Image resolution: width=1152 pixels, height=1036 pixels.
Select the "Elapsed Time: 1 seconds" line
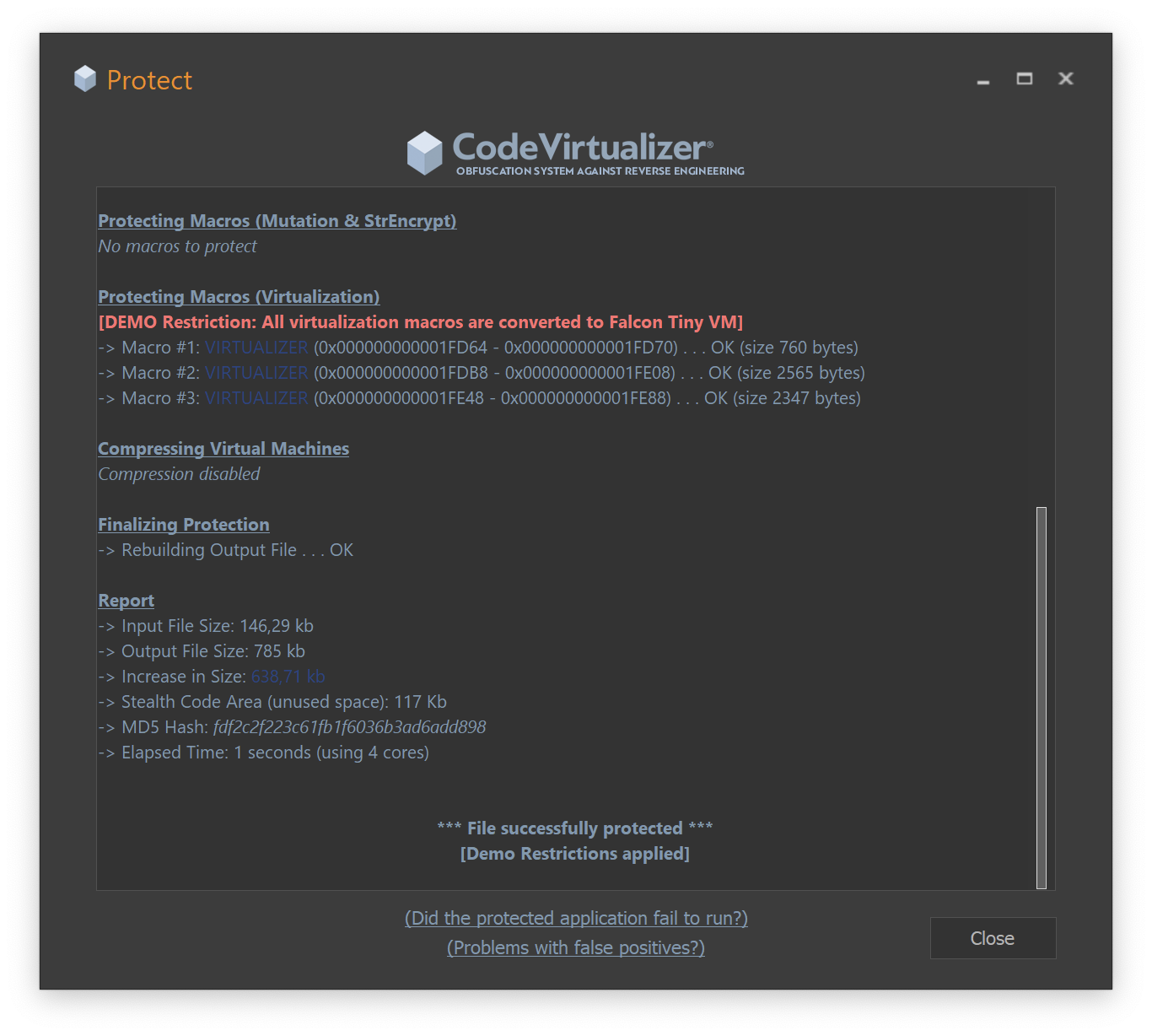tap(264, 753)
